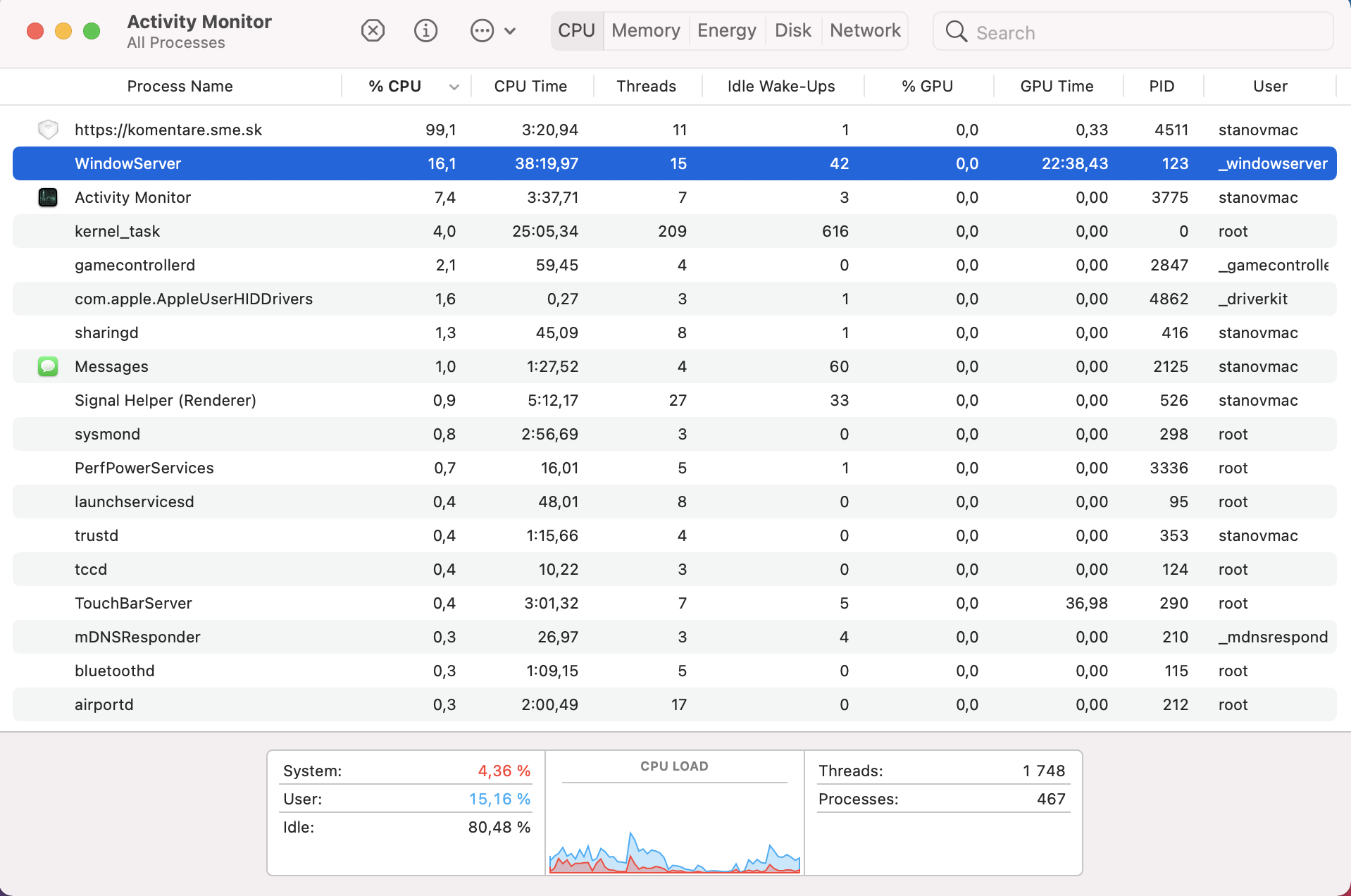Click the Process Name column header
Image resolution: width=1351 pixels, height=896 pixels.
180,87
